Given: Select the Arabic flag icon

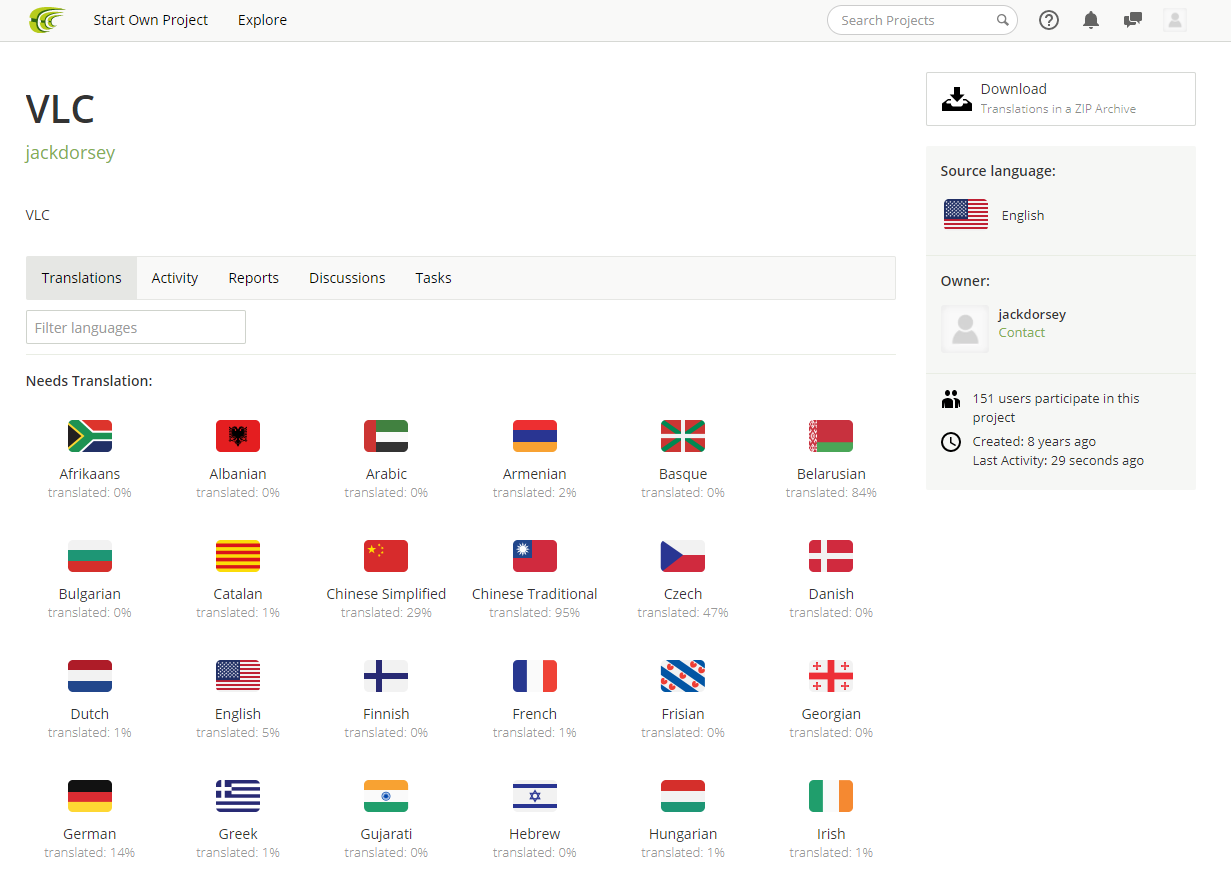Looking at the screenshot, I should tap(386, 436).
